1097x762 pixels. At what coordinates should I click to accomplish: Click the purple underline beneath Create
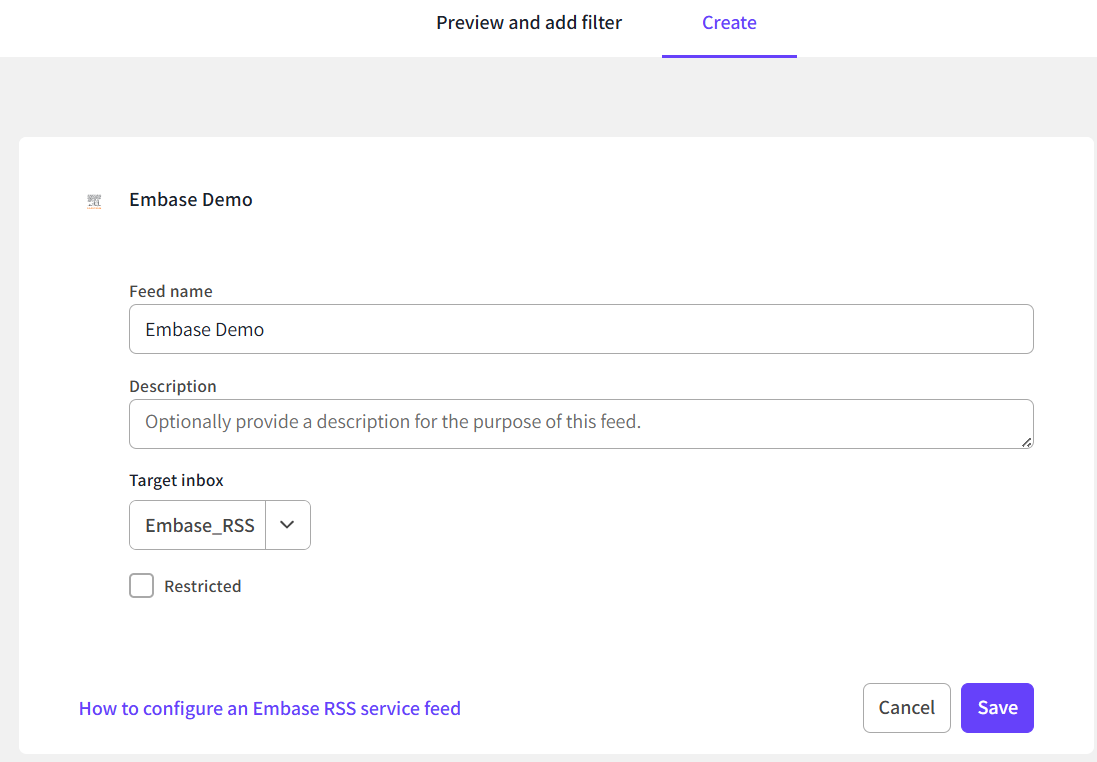coord(729,56)
